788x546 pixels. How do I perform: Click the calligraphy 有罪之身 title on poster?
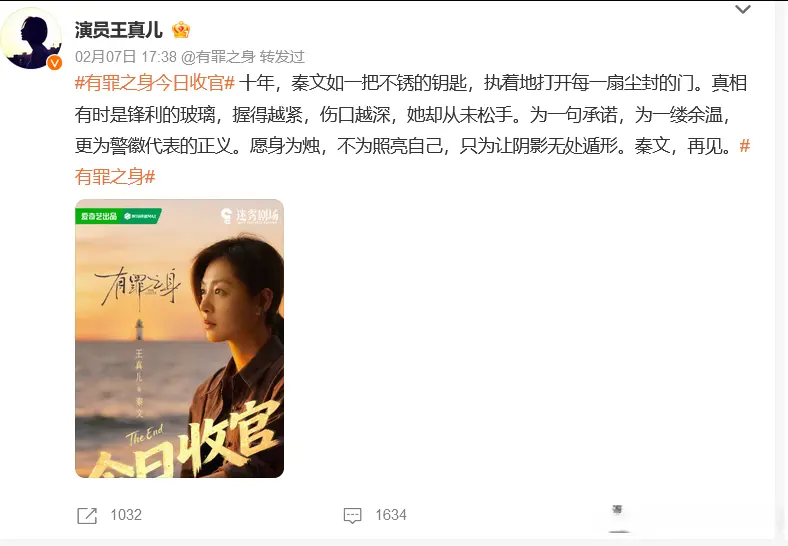(x=137, y=287)
